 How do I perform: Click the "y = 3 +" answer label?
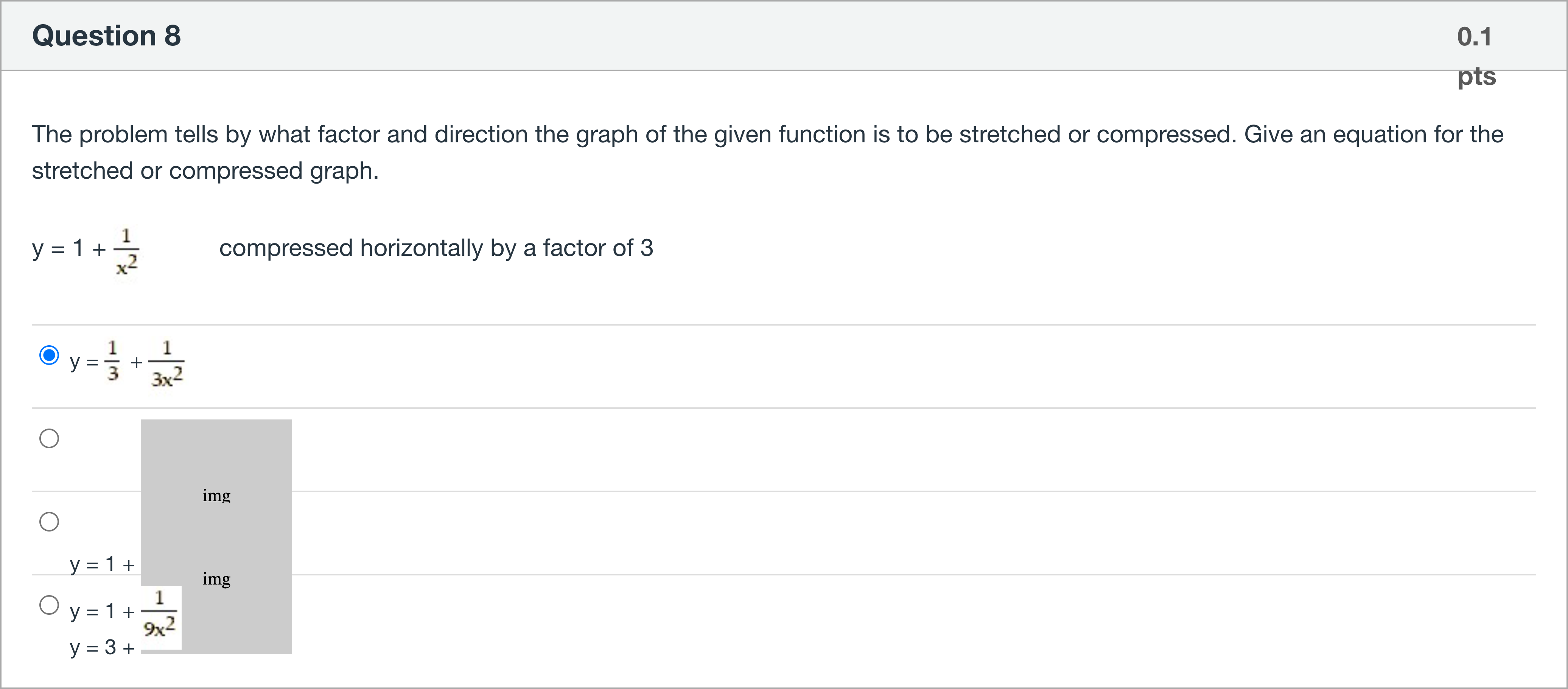(102, 648)
